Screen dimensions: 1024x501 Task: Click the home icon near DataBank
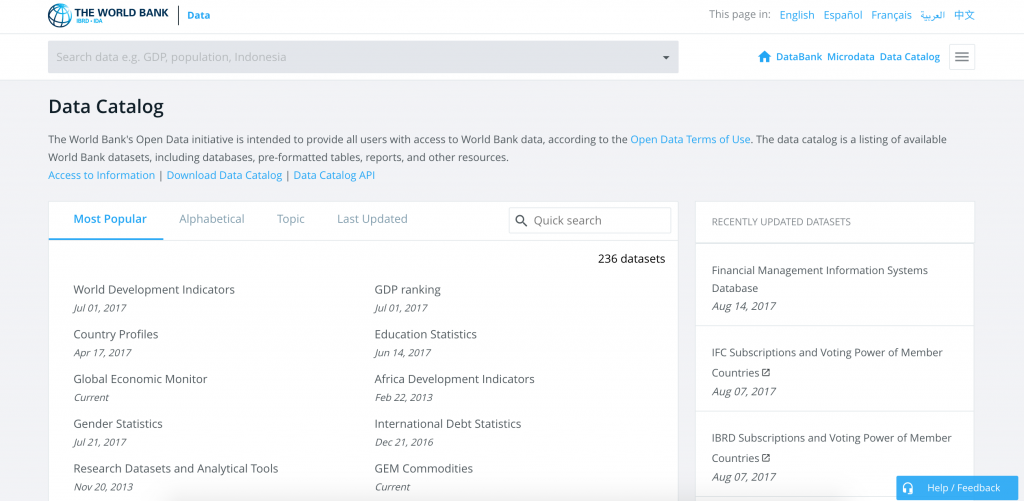765,57
